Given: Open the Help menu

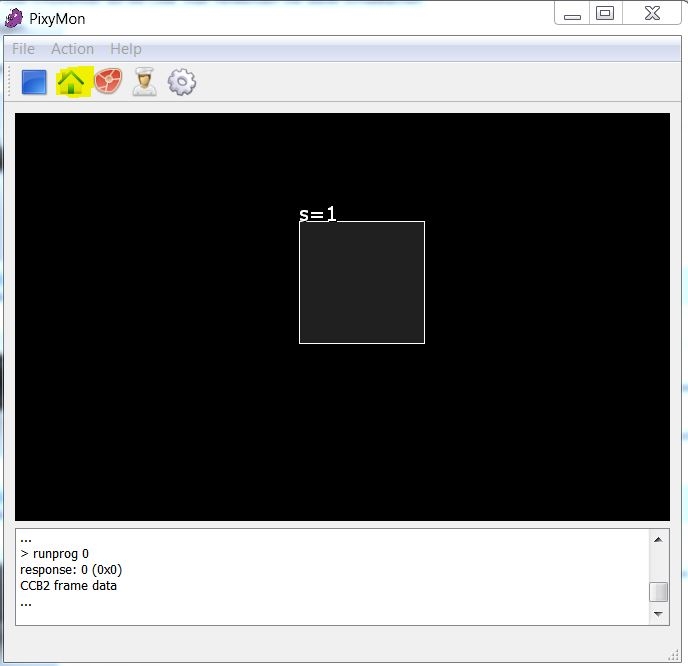Looking at the screenshot, I should 126,49.
